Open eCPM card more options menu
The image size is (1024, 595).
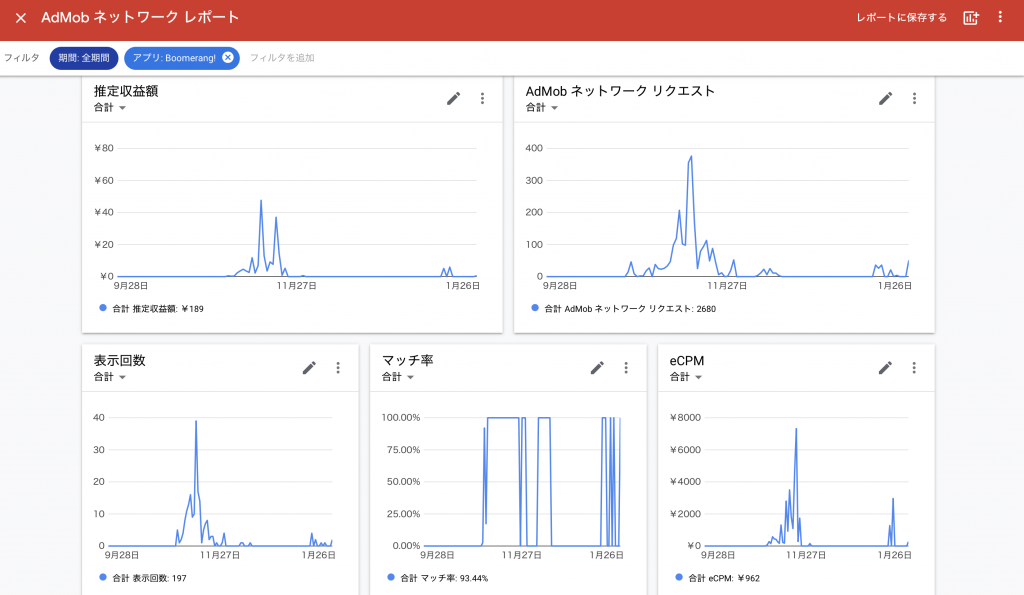coord(914,368)
